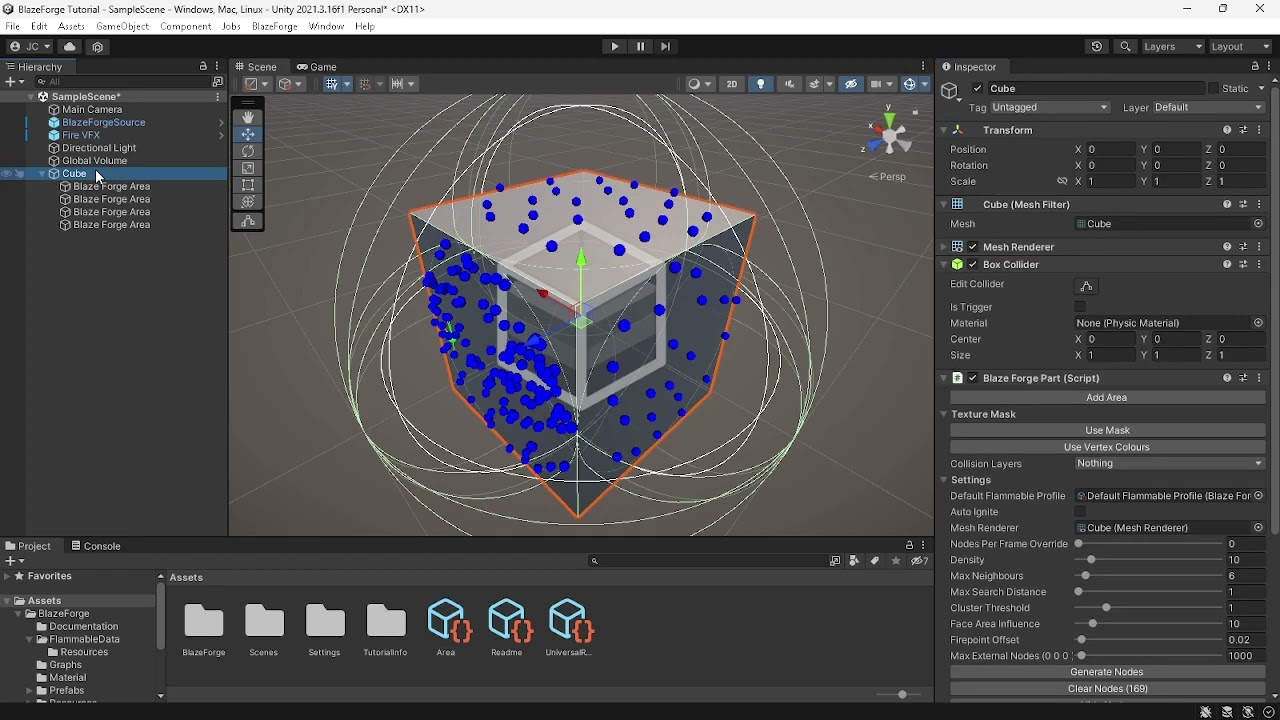1280x720 pixels.
Task: Click the Project panel search field
Action: tap(708, 561)
